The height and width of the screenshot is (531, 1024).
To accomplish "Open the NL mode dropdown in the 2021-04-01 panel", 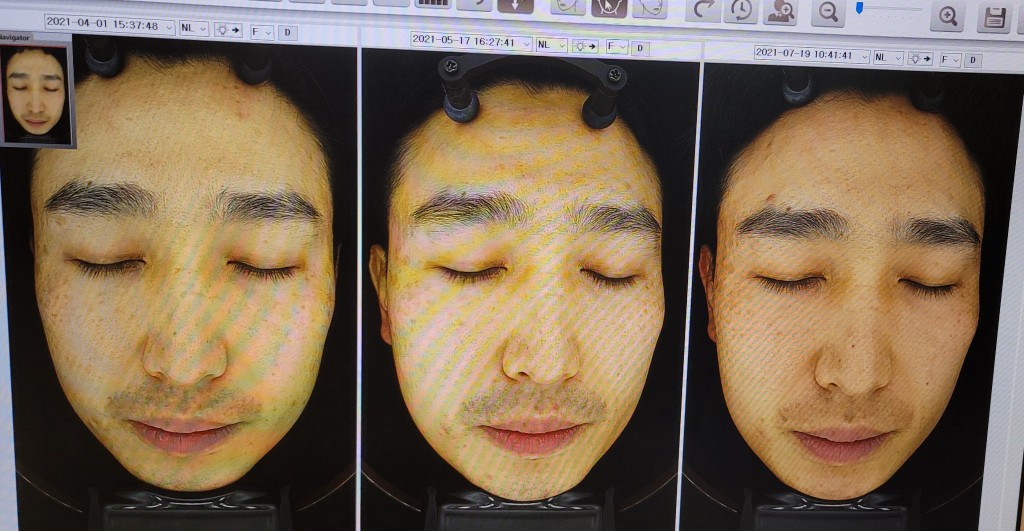I will coord(193,29).
